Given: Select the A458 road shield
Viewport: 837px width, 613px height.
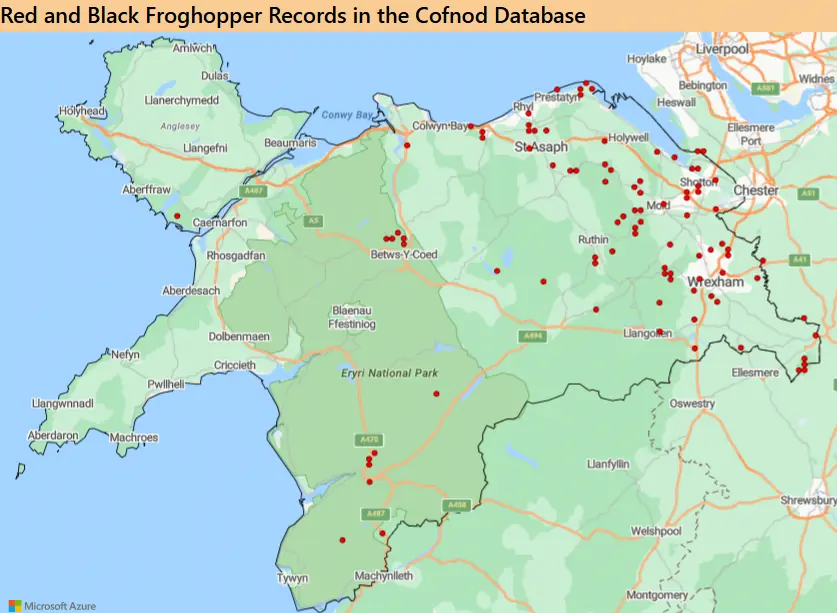Looking at the screenshot, I should 457,505.
